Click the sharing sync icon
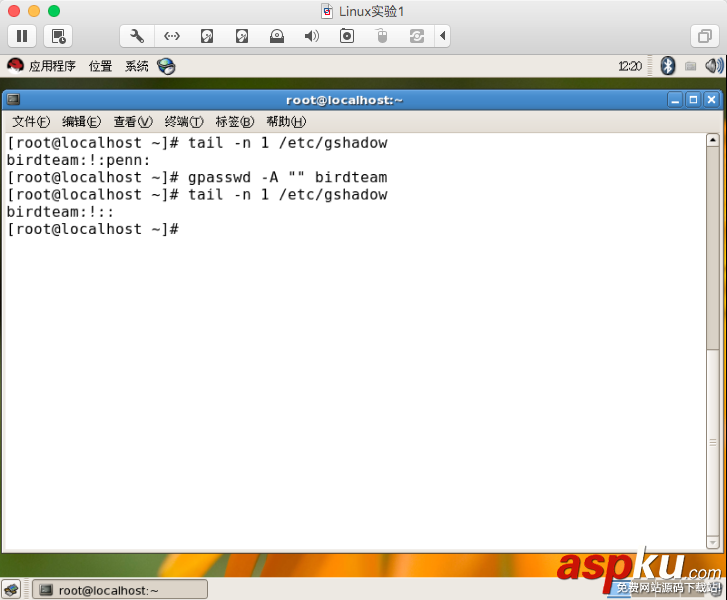The image size is (727, 600). (417, 36)
